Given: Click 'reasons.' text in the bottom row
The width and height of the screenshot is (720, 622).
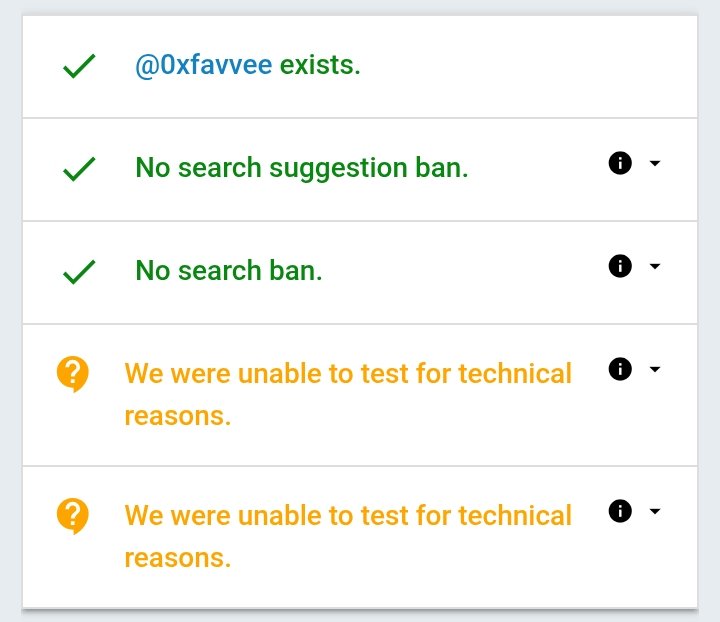Looking at the screenshot, I should click(177, 557).
